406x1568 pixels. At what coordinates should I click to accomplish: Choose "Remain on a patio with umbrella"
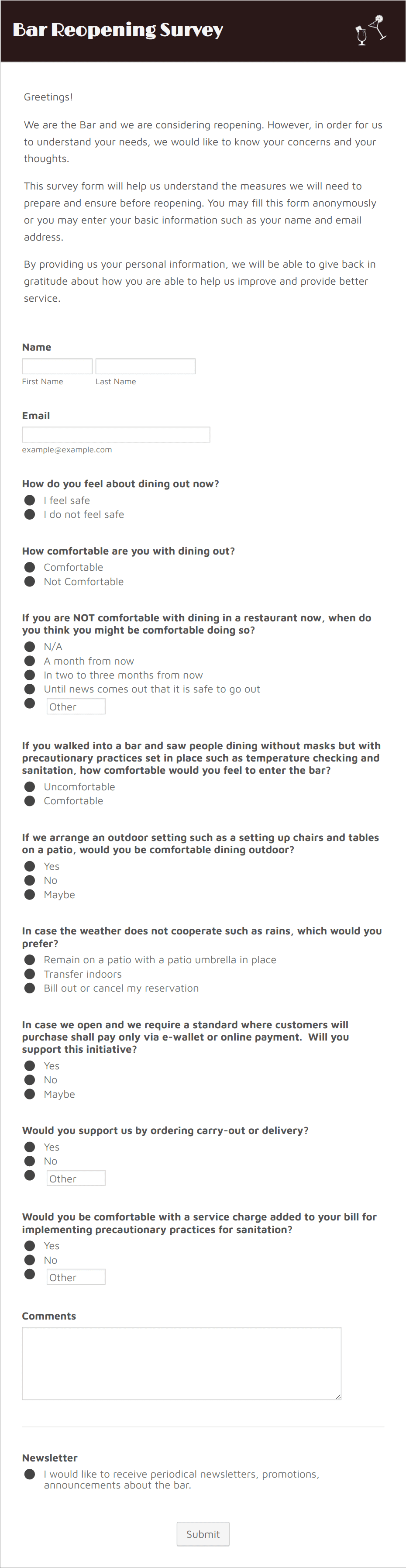[x=30, y=959]
